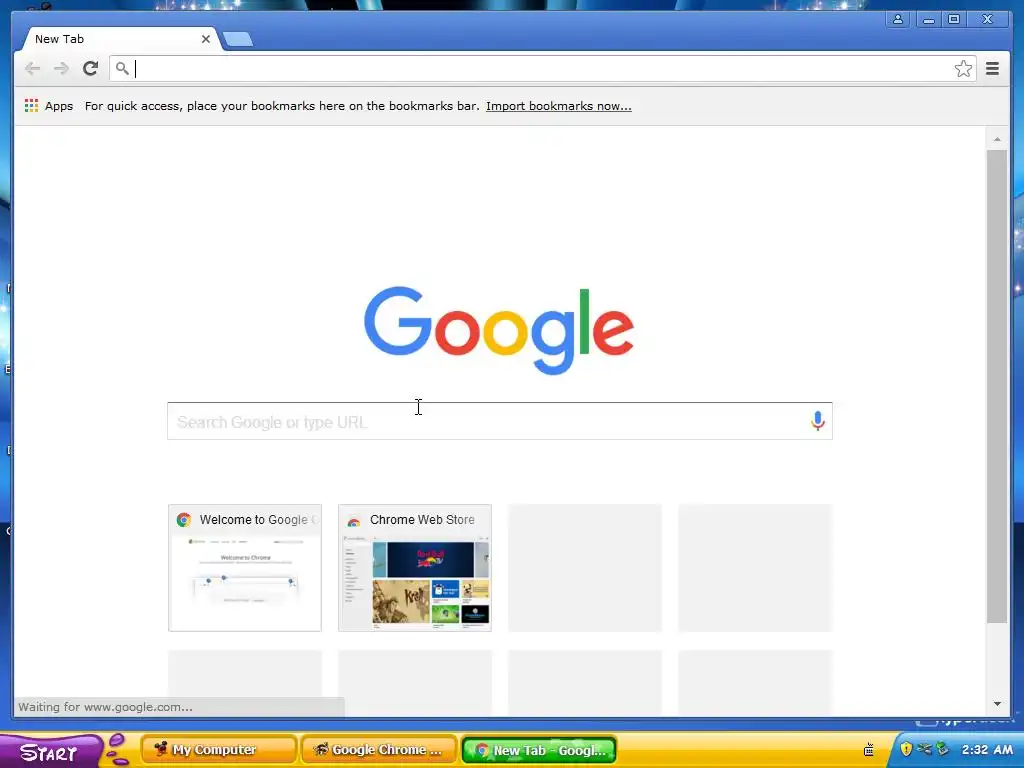Click the purple quick launch icon beside Start
The width and height of the screenshot is (1024, 768).
click(x=118, y=749)
